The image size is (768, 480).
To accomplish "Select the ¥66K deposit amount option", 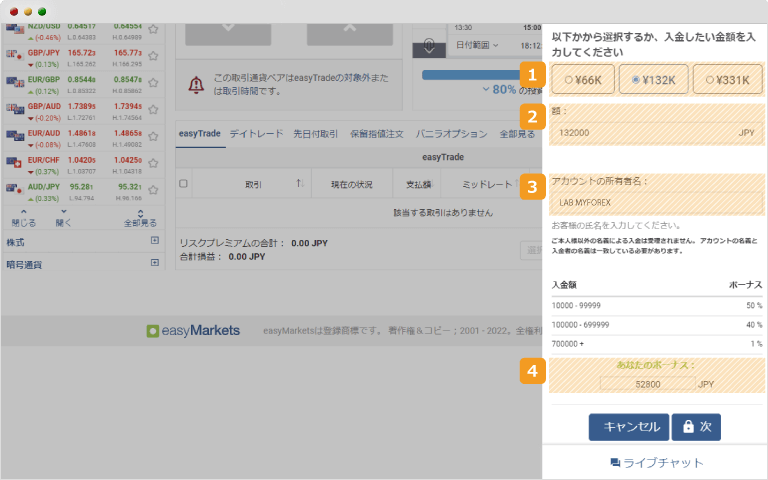I will (583, 79).
